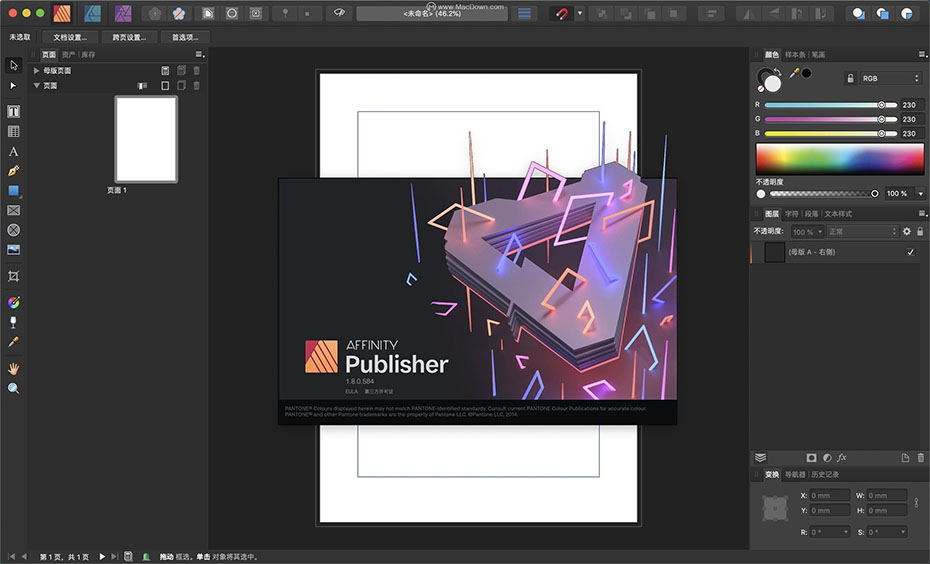
Task: Select the Node tool
Action: (14, 86)
